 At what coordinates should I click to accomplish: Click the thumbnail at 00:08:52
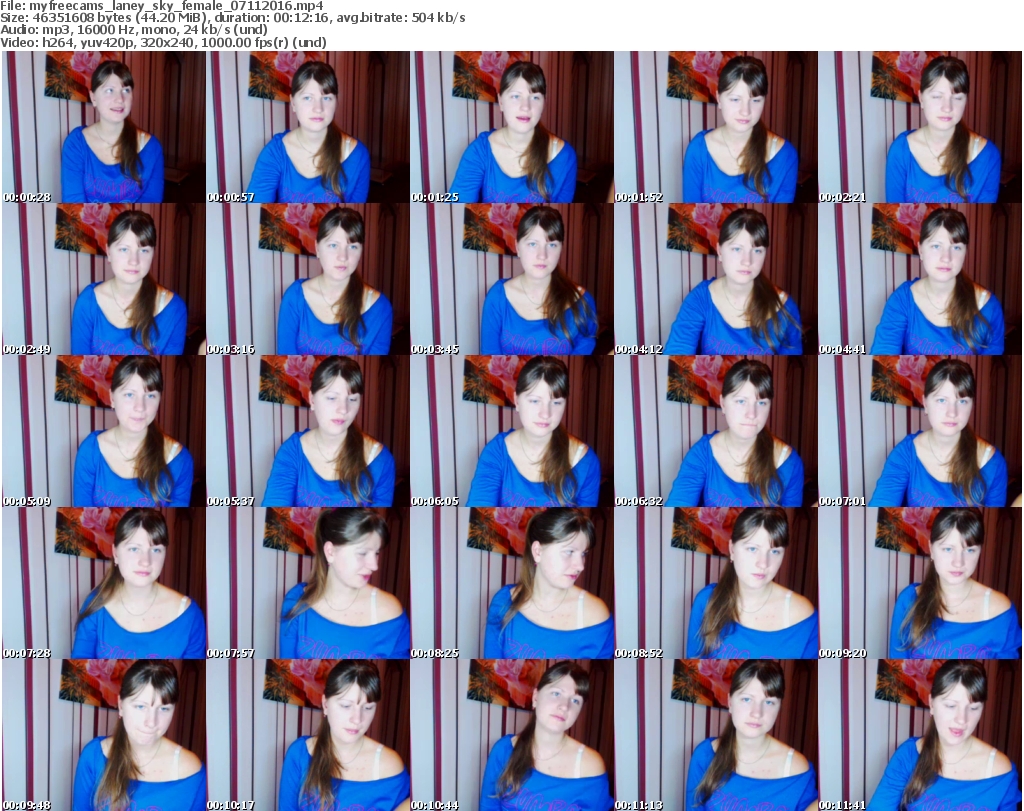pyautogui.click(x=716, y=583)
